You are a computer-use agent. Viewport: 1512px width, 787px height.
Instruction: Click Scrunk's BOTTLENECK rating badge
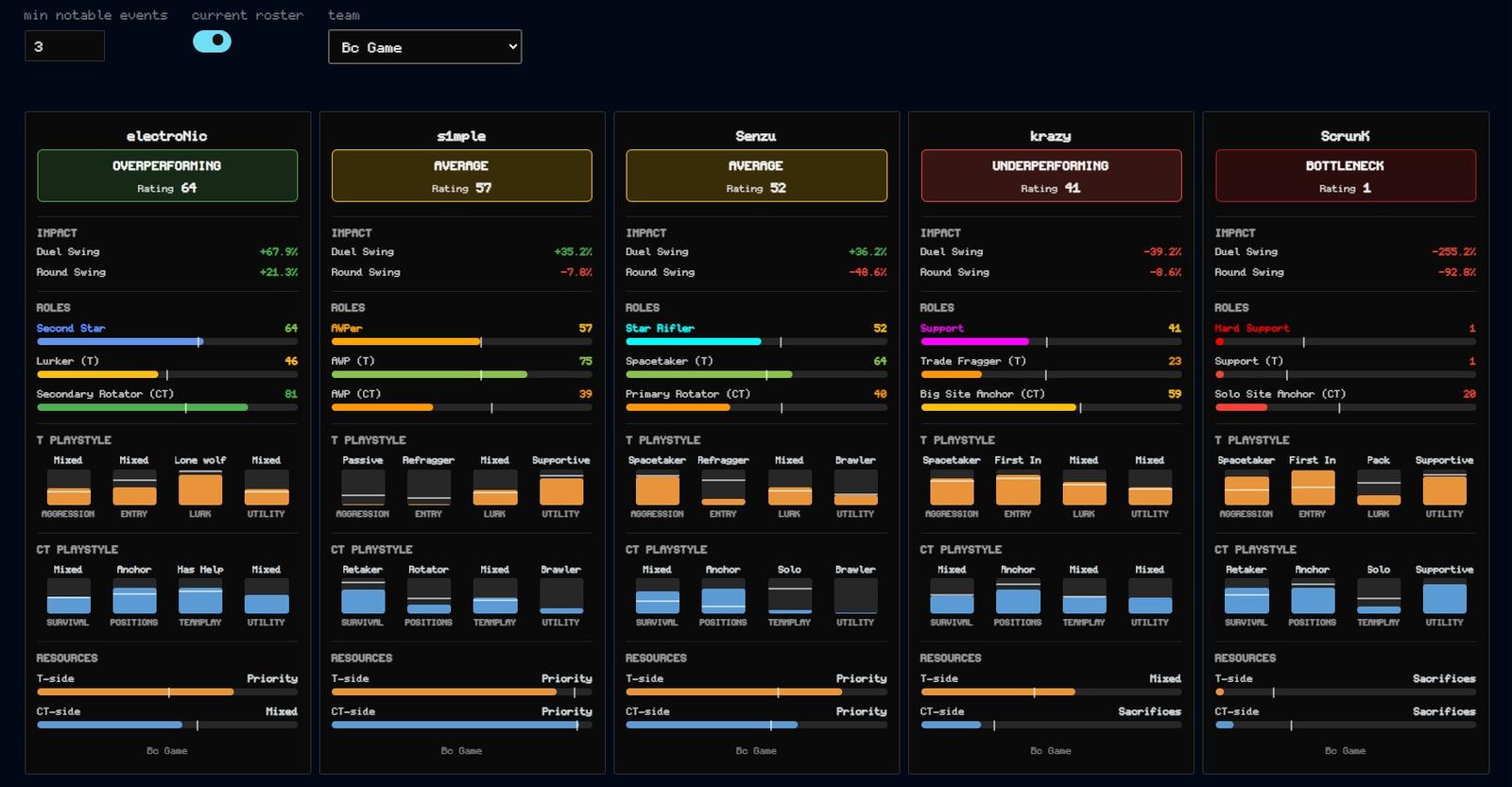coord(1346,176)
